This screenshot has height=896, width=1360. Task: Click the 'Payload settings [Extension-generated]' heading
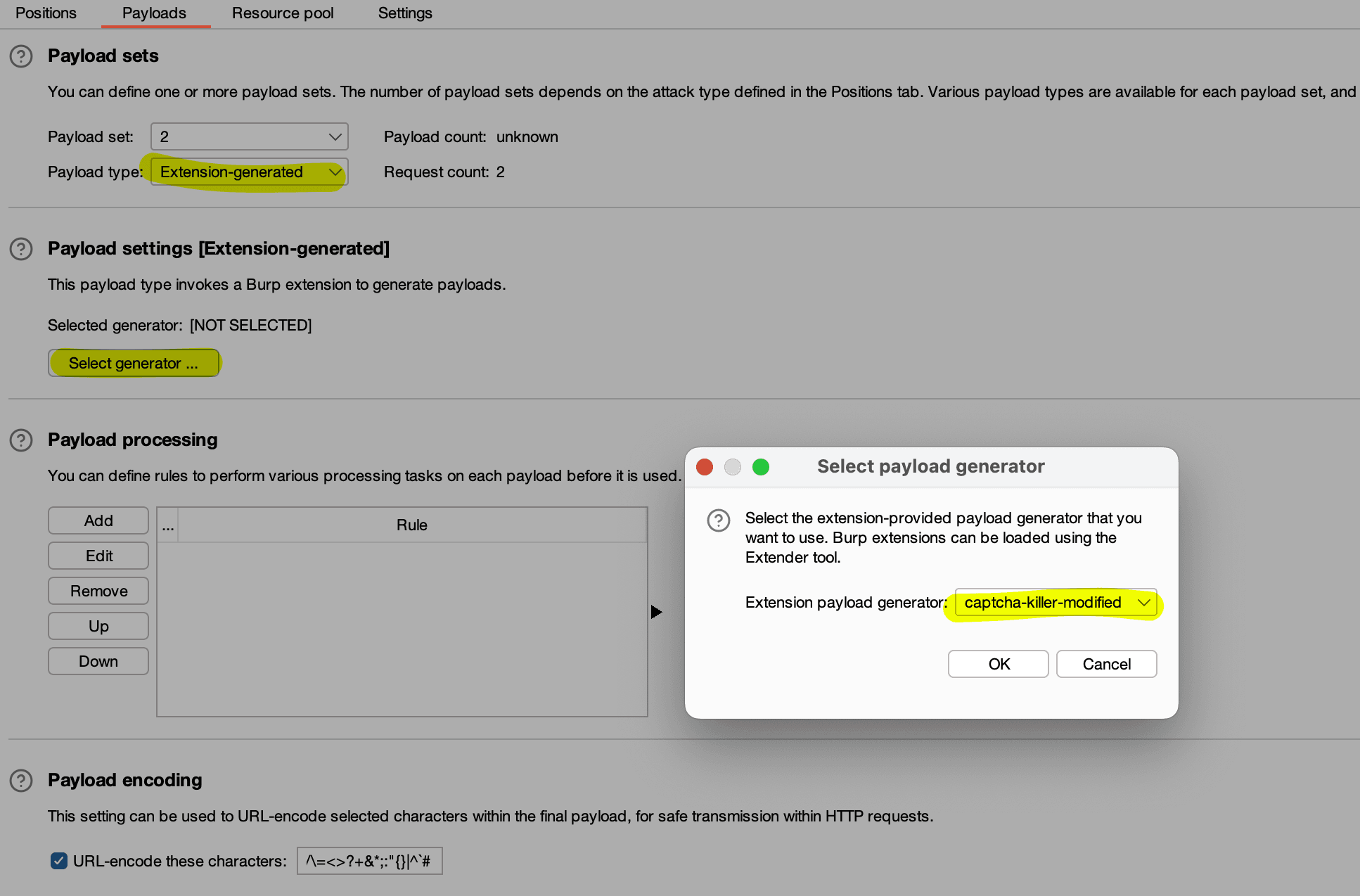pyautogui.click(x=219, y=248)
